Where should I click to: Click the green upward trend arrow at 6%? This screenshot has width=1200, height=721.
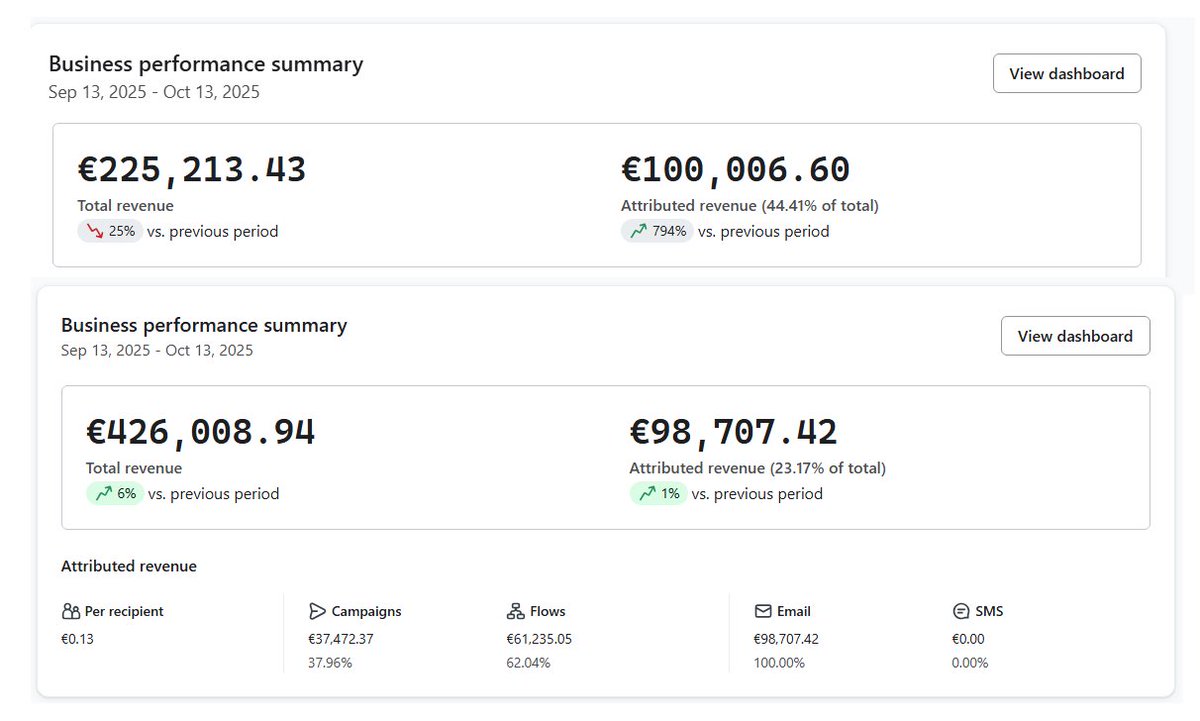pyautogui.click(x=103, y=493)
